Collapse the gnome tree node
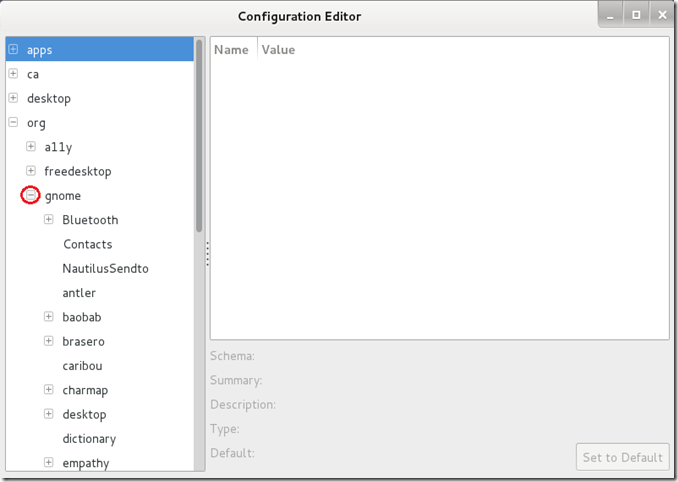This screenshot has height=482, width=678. tap(31, 195)
